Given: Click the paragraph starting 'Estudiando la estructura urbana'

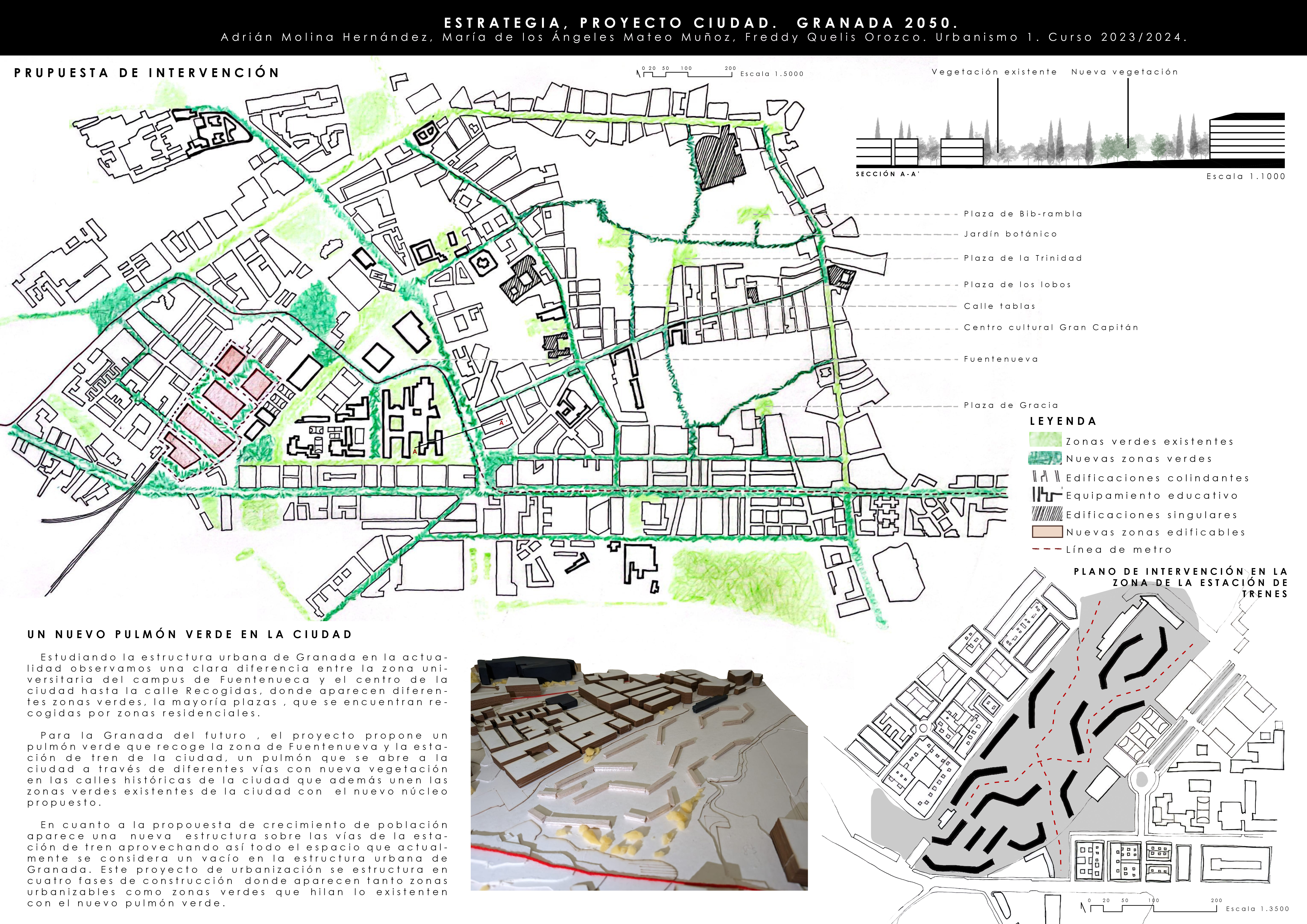Looking at the screenshot, I should tap(237, 685).
